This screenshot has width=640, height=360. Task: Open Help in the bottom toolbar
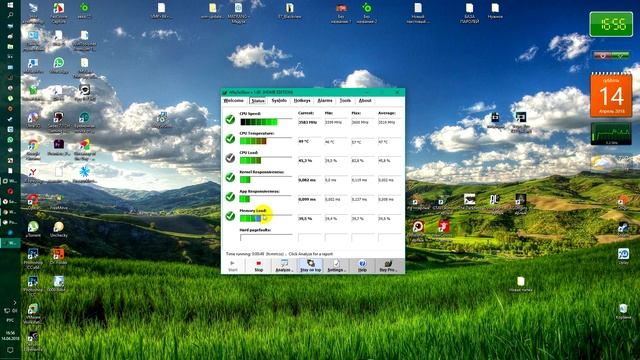point(362,266)
